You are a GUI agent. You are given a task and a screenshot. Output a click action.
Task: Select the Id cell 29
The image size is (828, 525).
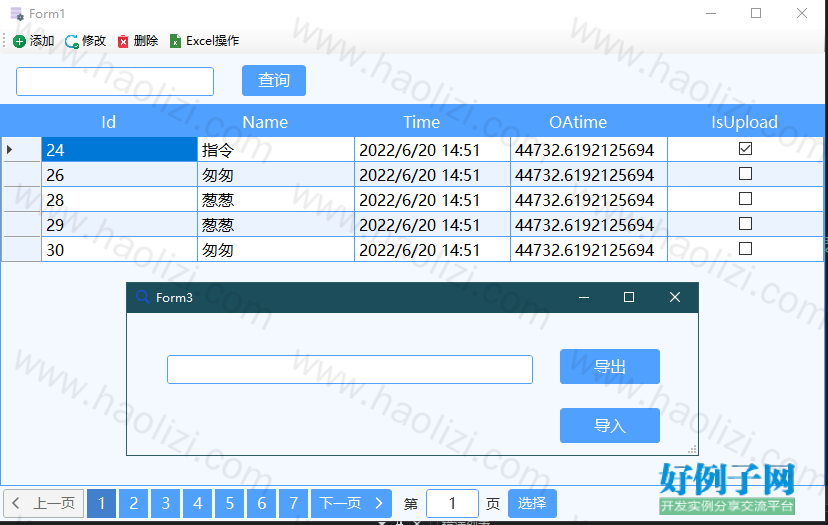(x=119, y=225)
